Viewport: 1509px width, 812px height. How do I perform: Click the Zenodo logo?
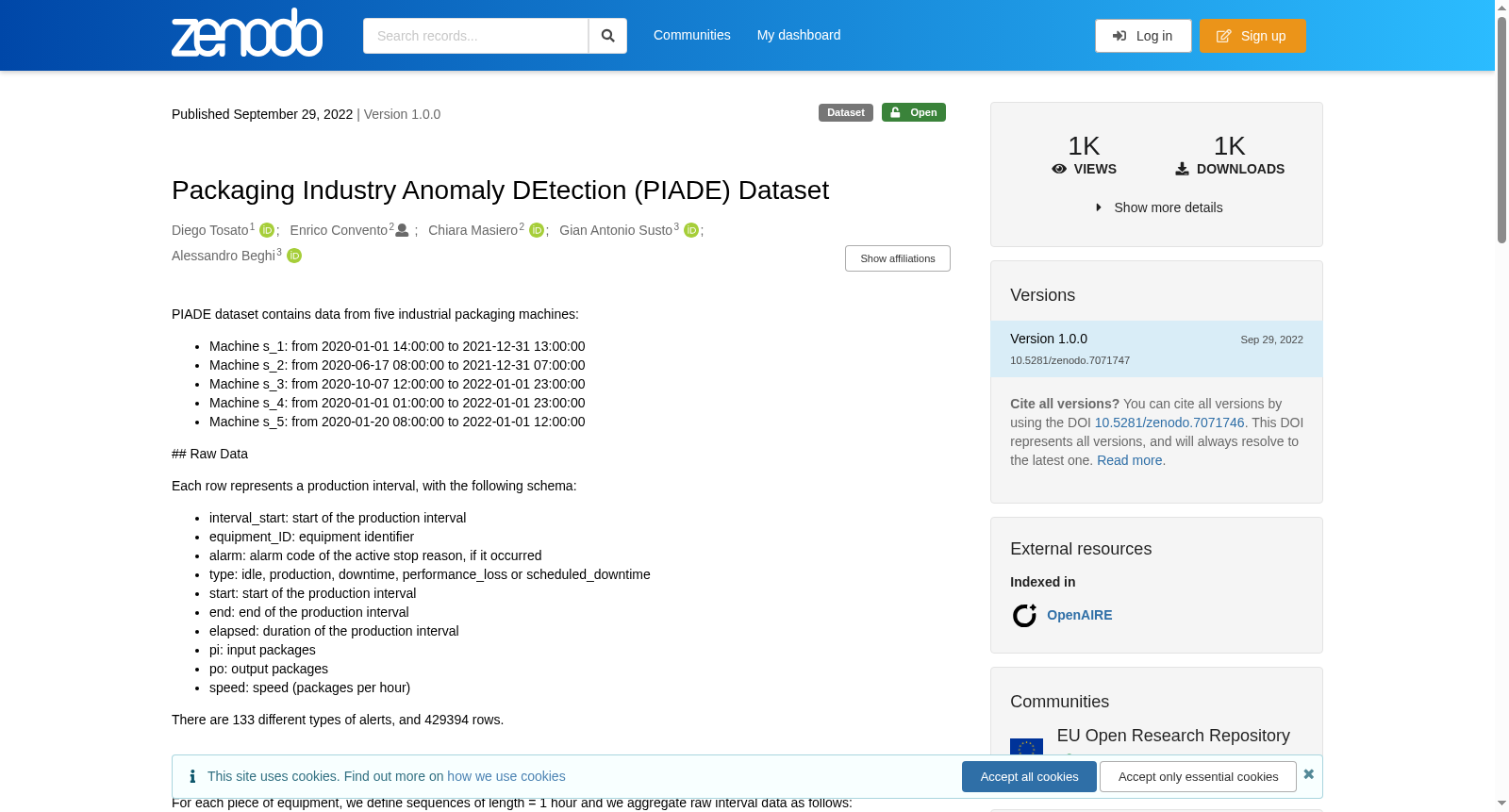point(247,33)
